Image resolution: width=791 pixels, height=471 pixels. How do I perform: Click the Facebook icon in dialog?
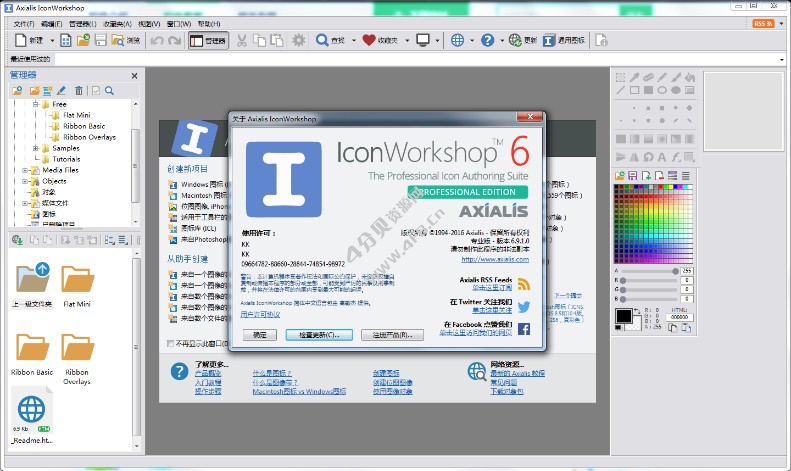point(524,329)
